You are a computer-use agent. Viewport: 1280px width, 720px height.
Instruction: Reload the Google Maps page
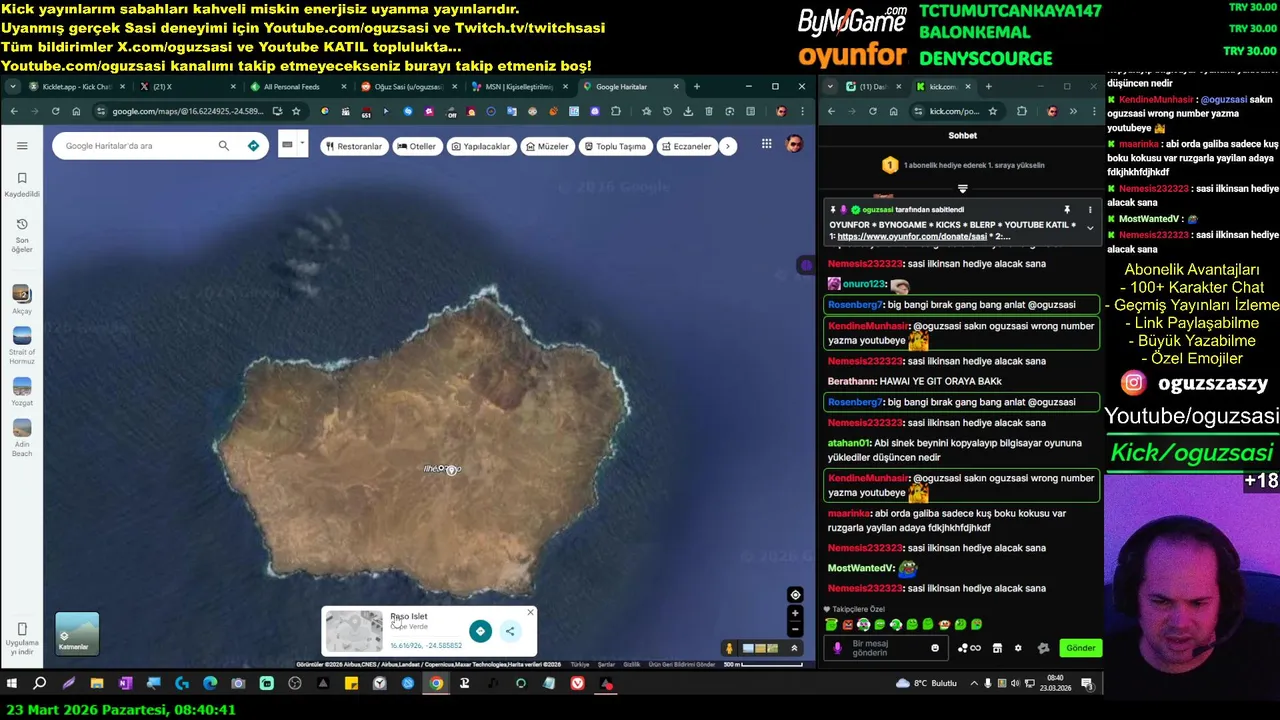click(x=55, y=111)
